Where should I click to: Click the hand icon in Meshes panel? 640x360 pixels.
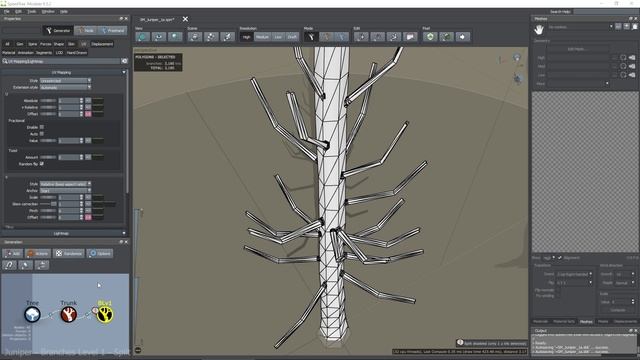pyautogui.click(x=539, y=29)
